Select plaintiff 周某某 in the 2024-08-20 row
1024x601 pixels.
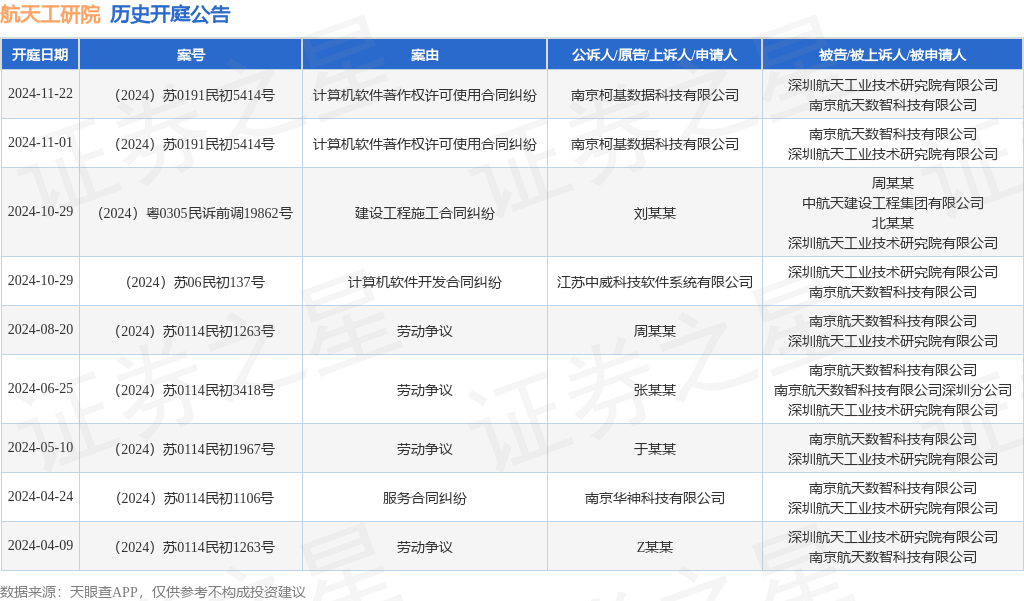tap(654, 331)
